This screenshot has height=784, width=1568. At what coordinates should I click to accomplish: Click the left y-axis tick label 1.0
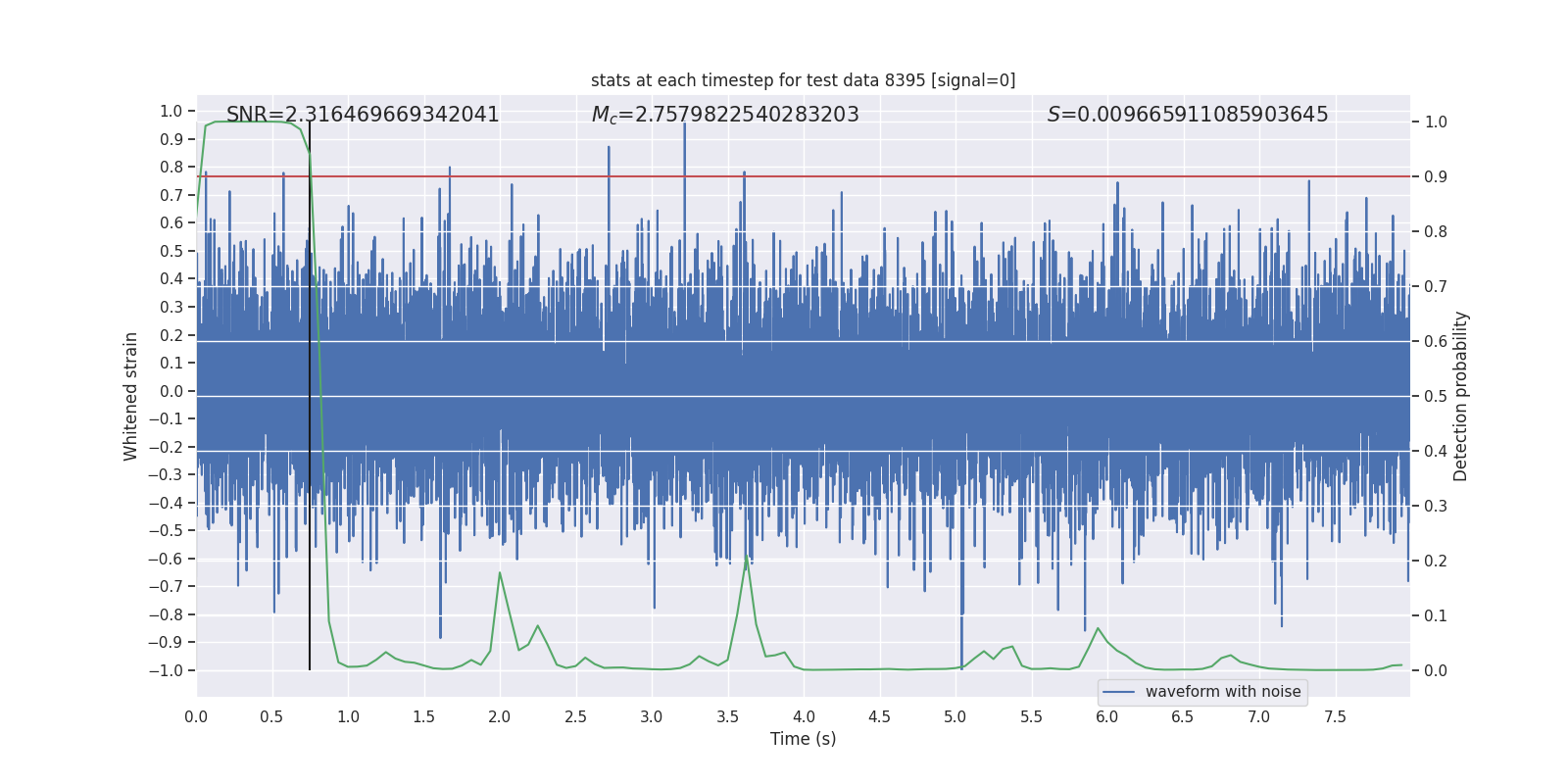(171, 112)
